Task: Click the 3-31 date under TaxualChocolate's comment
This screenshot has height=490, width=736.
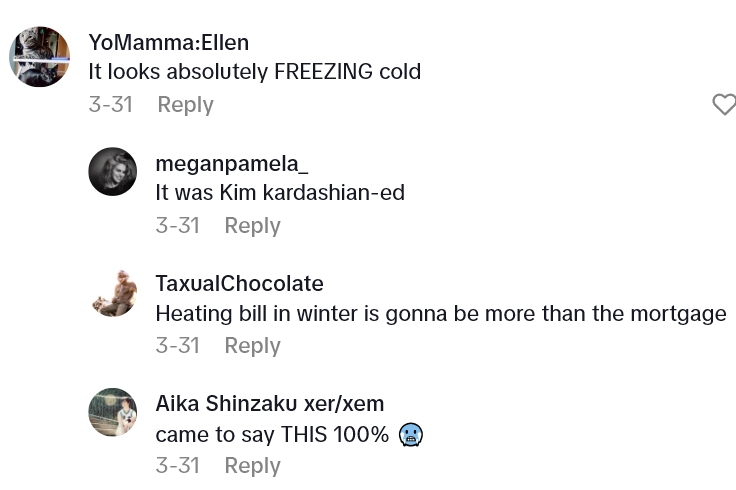Action: coord(177,345)
